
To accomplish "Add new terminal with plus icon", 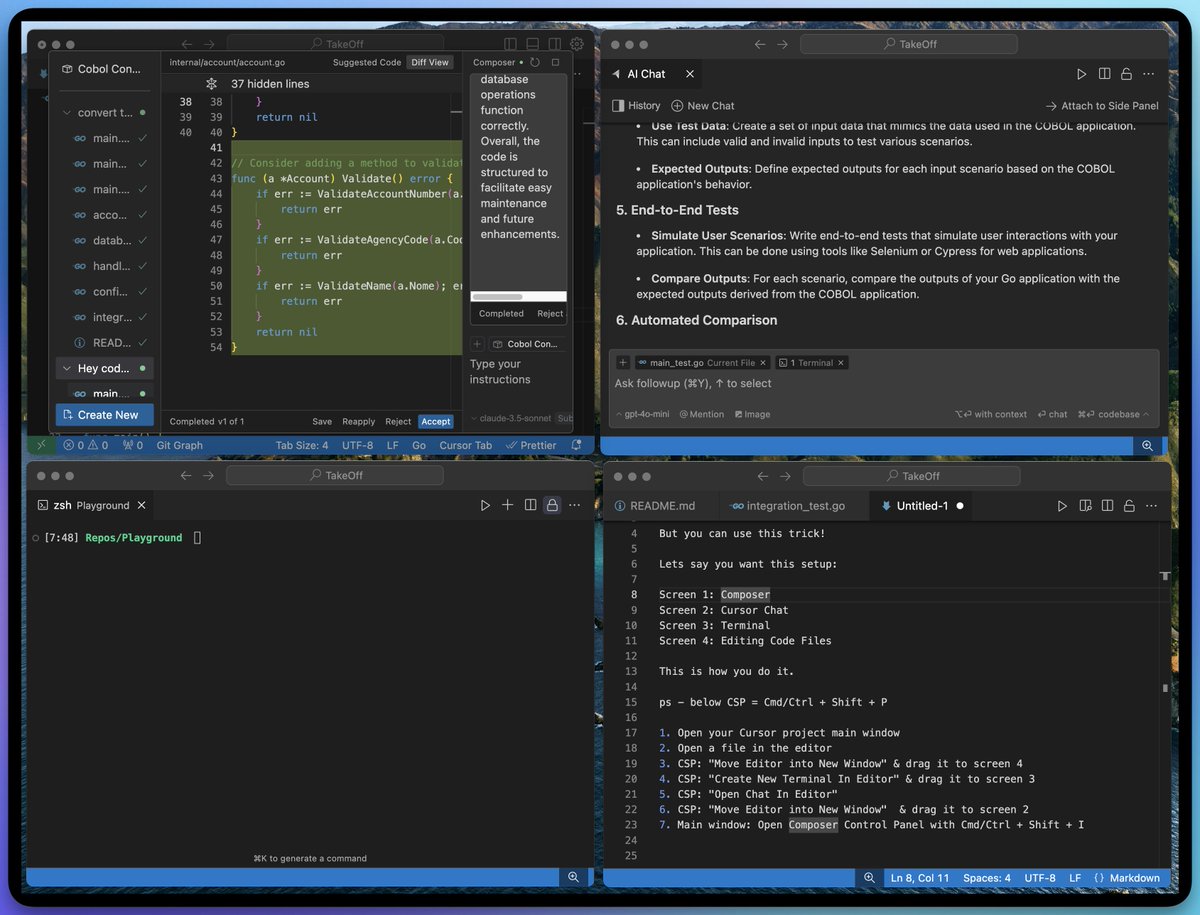I will tap(507, 506).
